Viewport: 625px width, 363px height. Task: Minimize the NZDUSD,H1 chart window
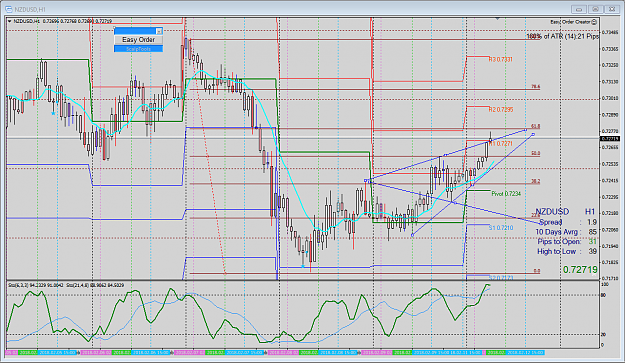(x=579, y=9)
